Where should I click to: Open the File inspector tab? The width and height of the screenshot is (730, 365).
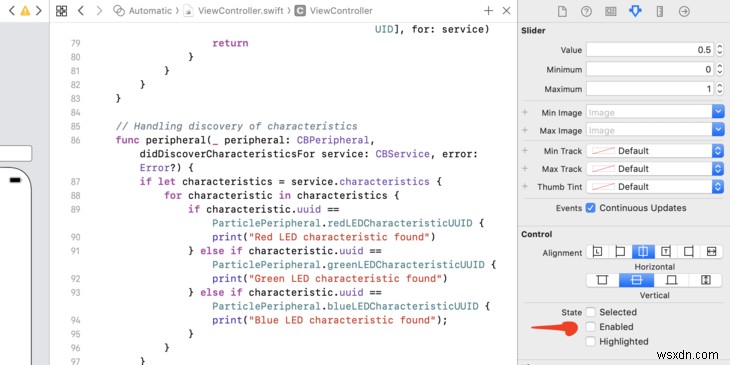[562, 11]
